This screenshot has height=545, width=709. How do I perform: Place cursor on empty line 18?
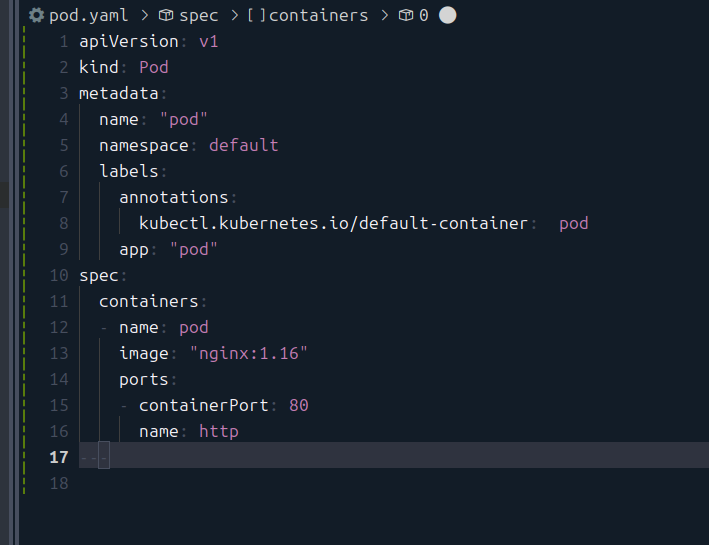pos(300,483)
